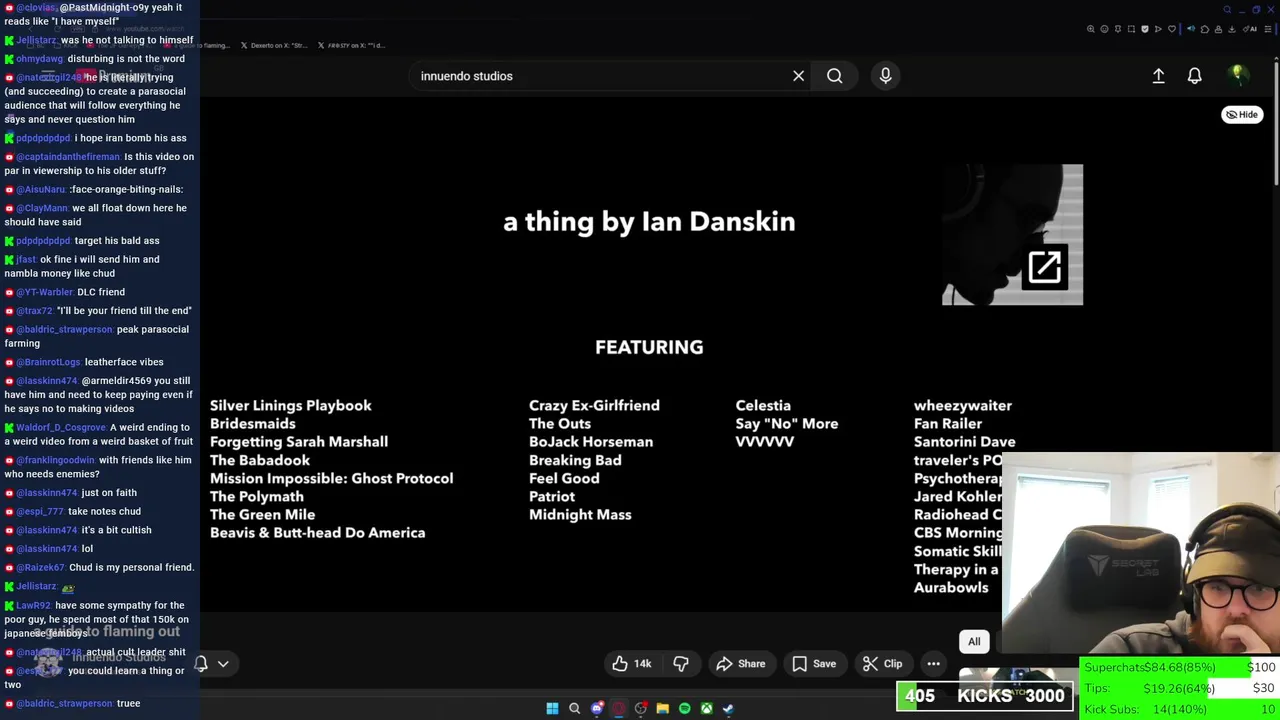The height and width of the screenshot is (720, 1280).
Task: Open browser downloads icon
Action: (1231, 29)
